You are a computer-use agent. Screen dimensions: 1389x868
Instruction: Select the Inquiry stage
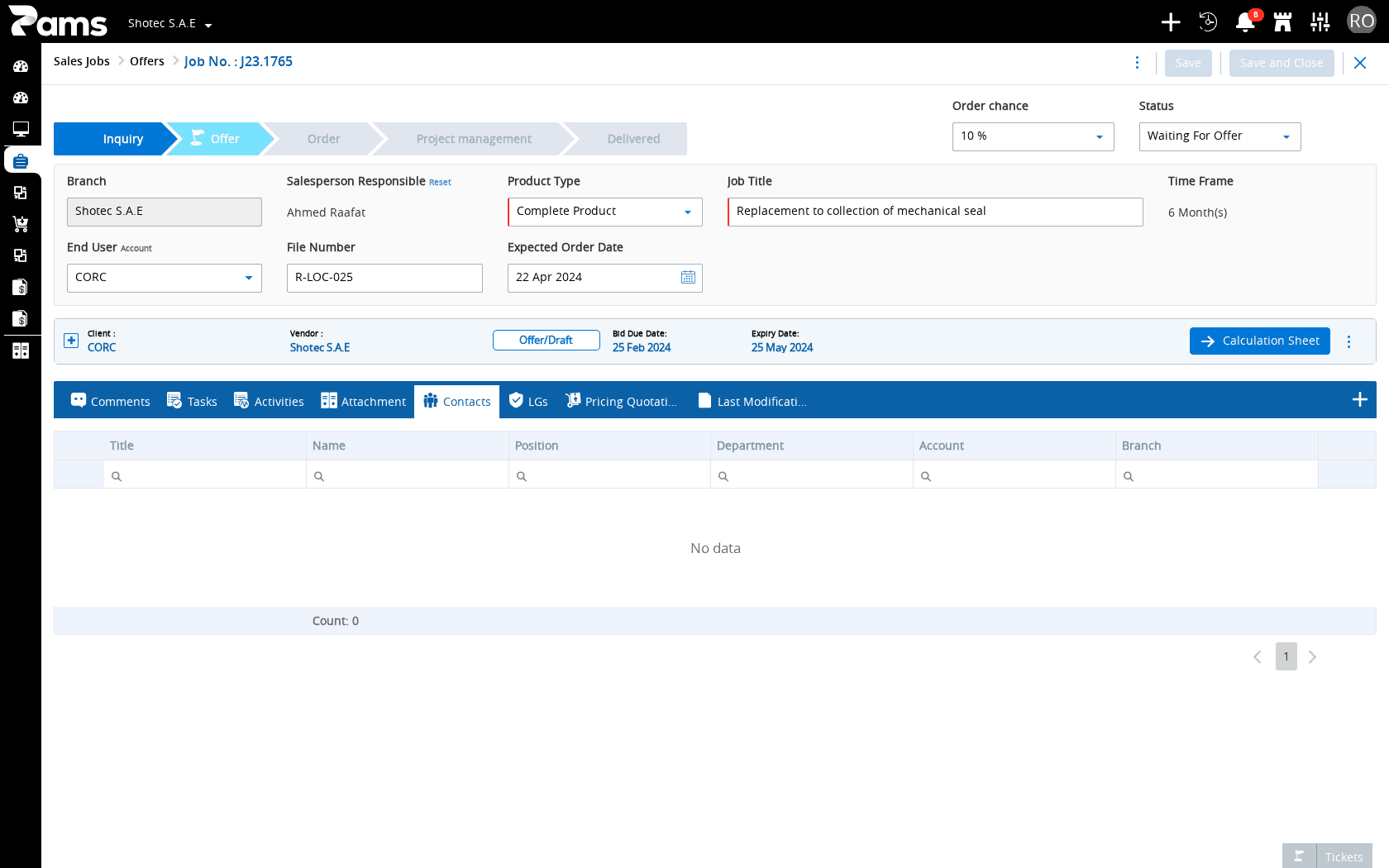tap(116, 139)
